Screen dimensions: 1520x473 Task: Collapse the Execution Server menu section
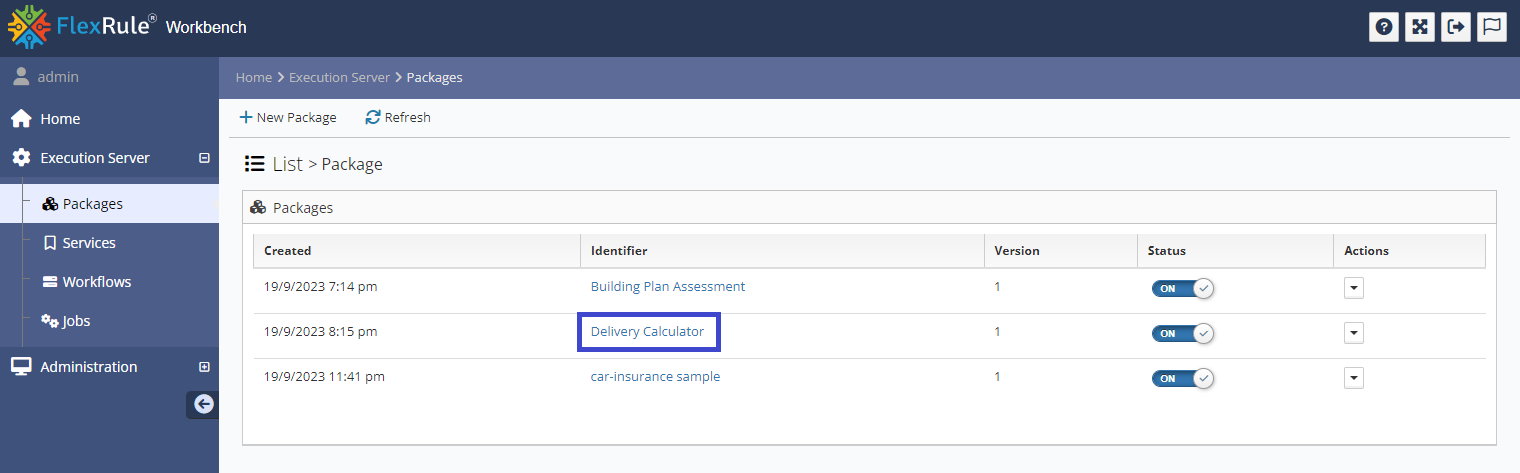pyautogui.click(x=204, y=158)
